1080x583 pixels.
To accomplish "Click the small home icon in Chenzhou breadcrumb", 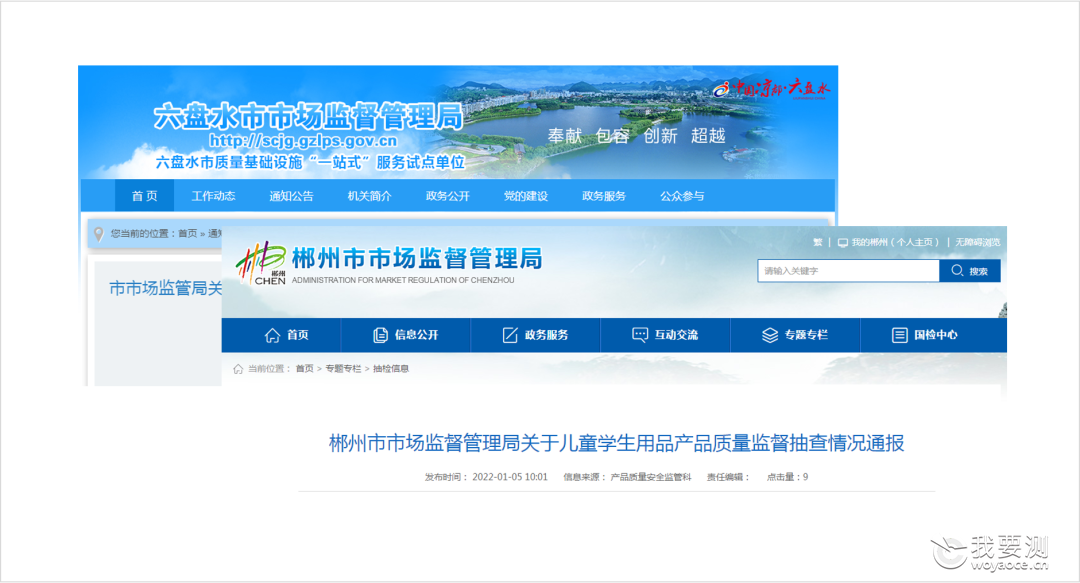I will (238, 369).
